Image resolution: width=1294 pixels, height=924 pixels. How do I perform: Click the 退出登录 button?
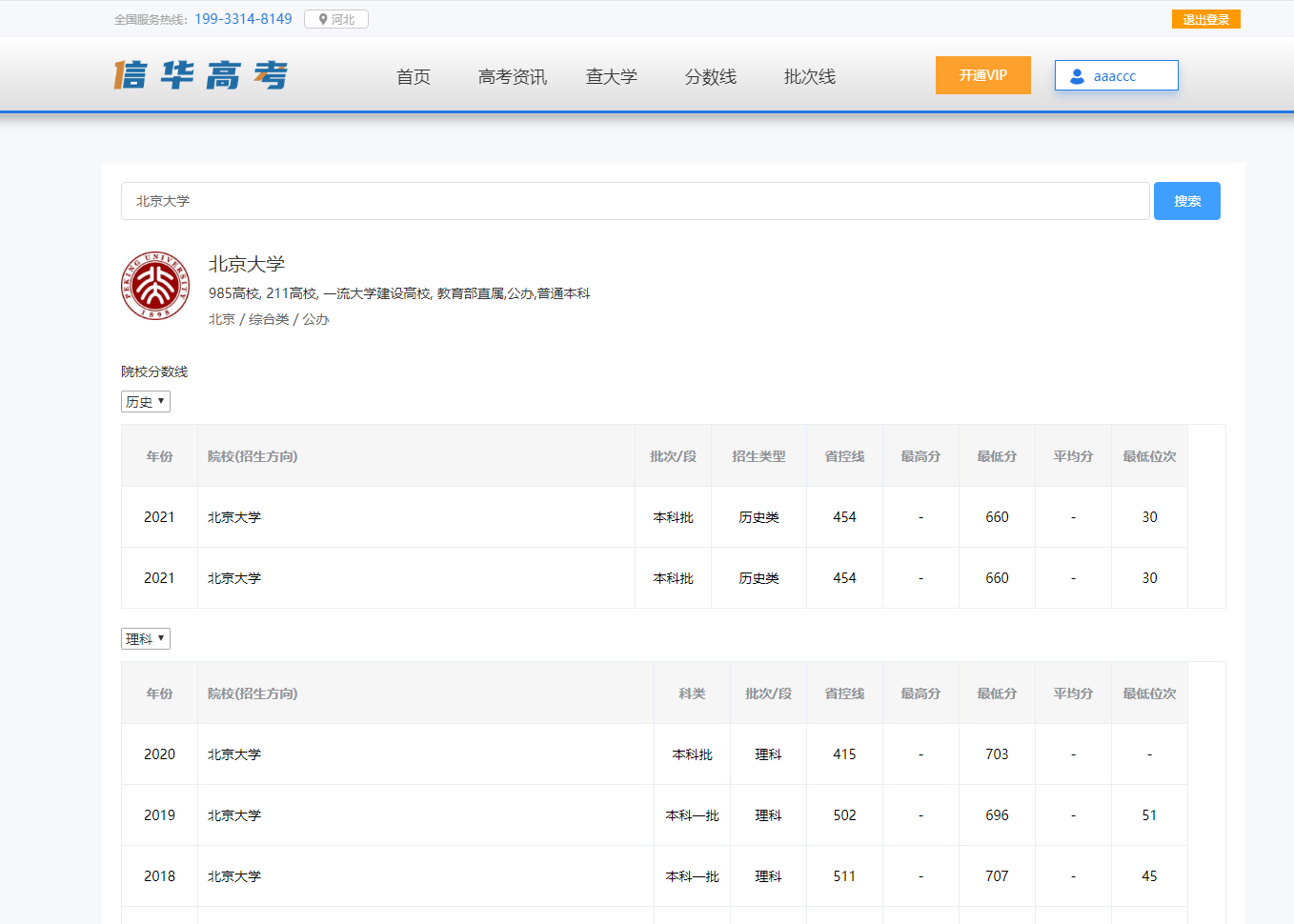click(1206, 19)
